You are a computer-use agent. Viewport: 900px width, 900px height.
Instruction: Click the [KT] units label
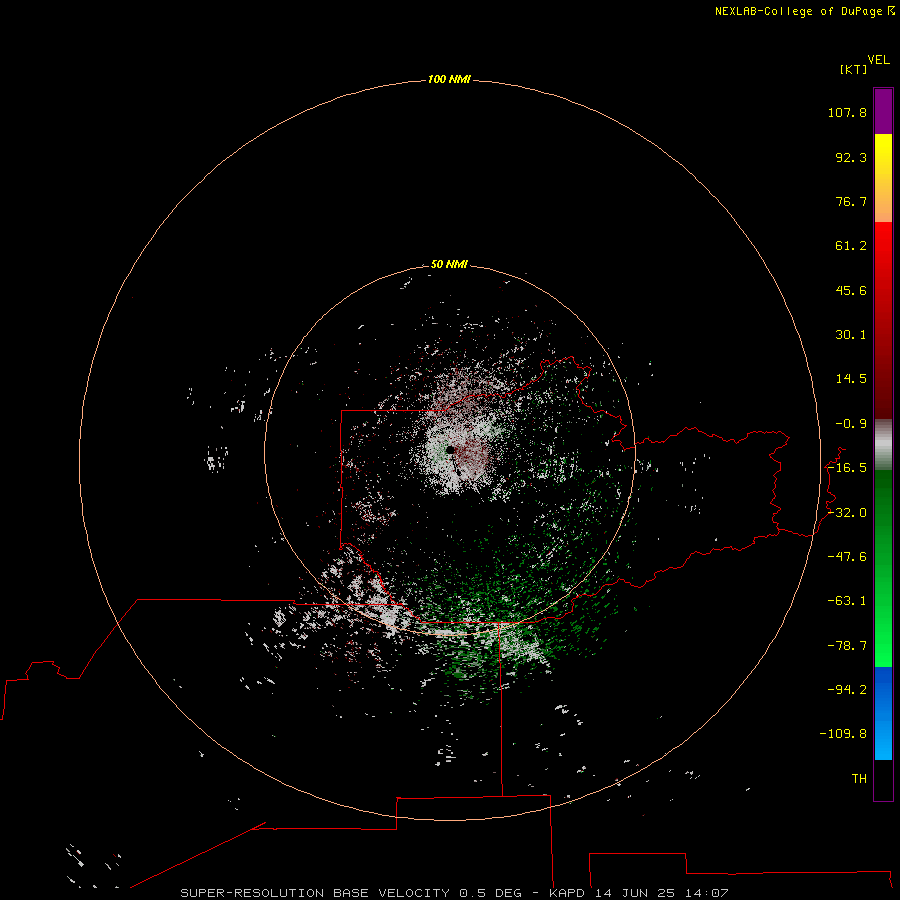coord(854,69)
